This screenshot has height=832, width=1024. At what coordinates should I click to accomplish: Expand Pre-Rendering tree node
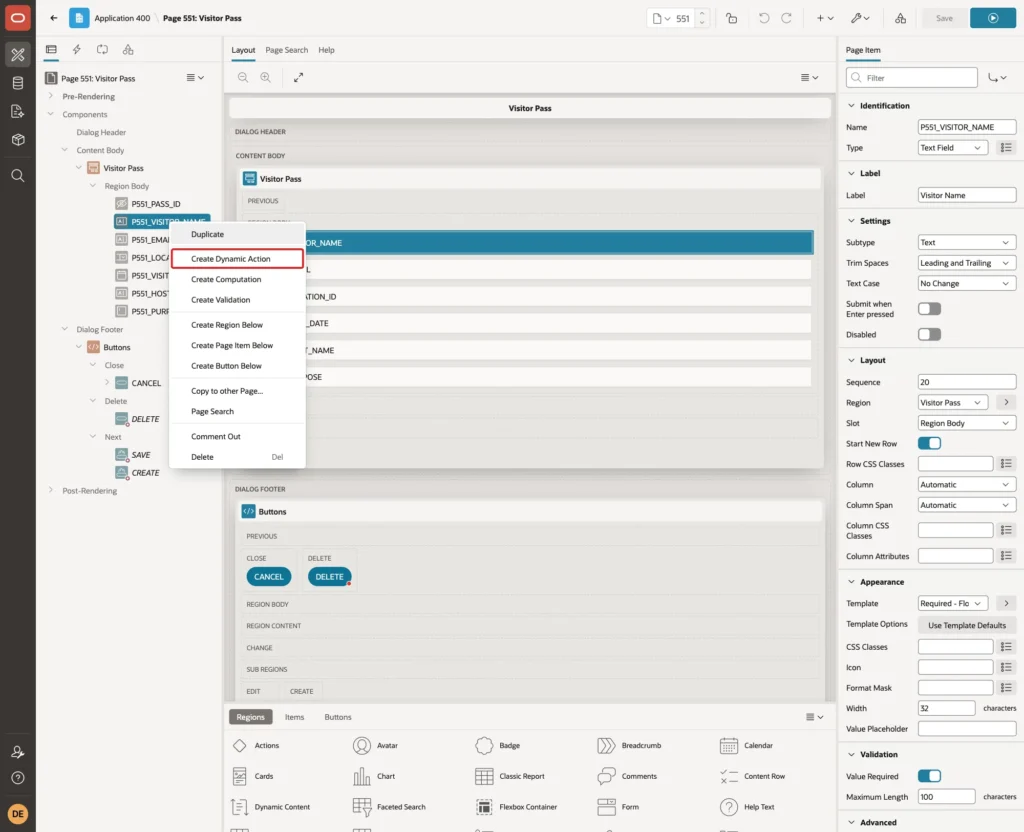[x=50, y=96]
